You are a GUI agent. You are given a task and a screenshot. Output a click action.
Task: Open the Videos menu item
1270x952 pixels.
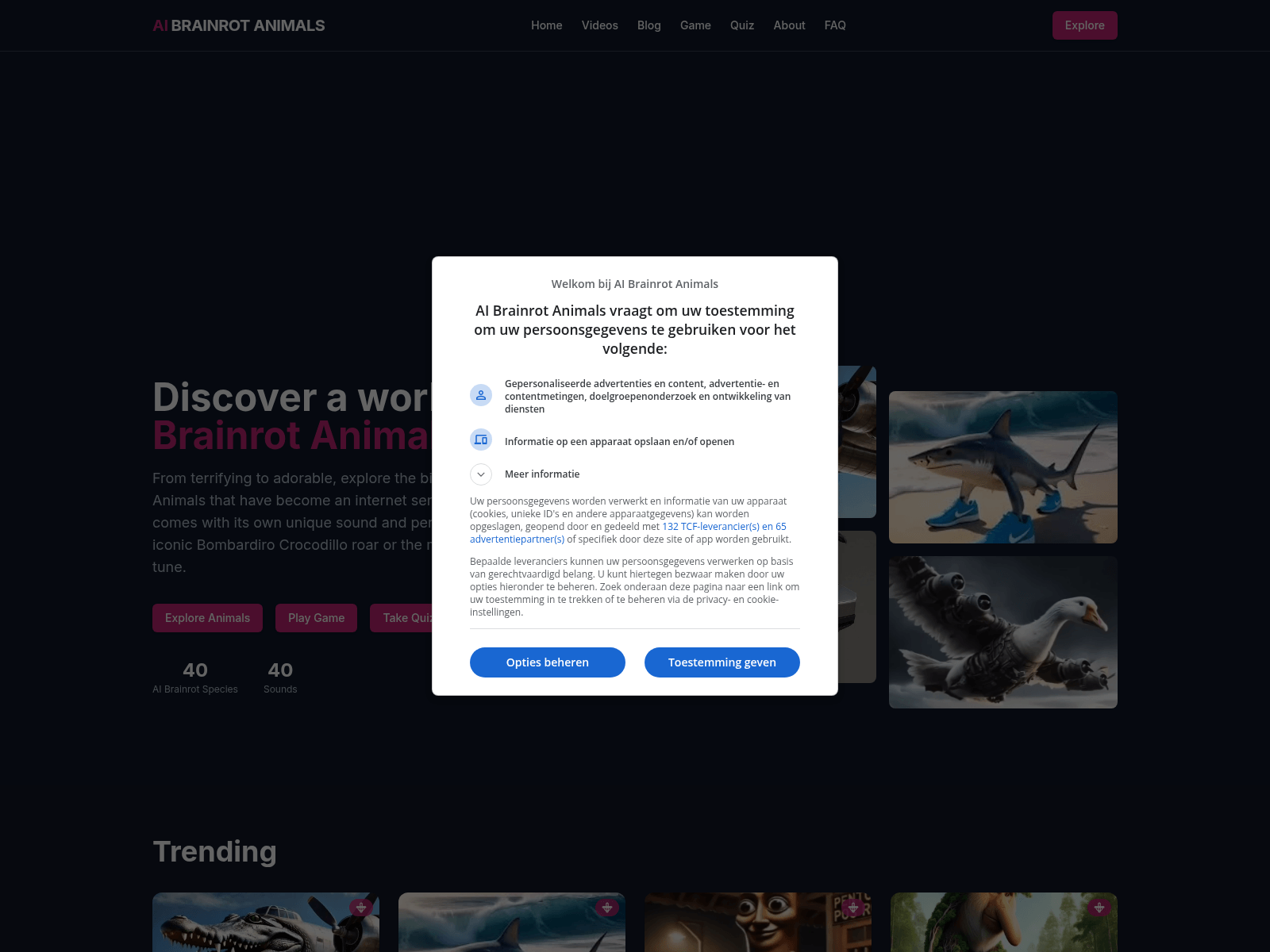(599, 25)
